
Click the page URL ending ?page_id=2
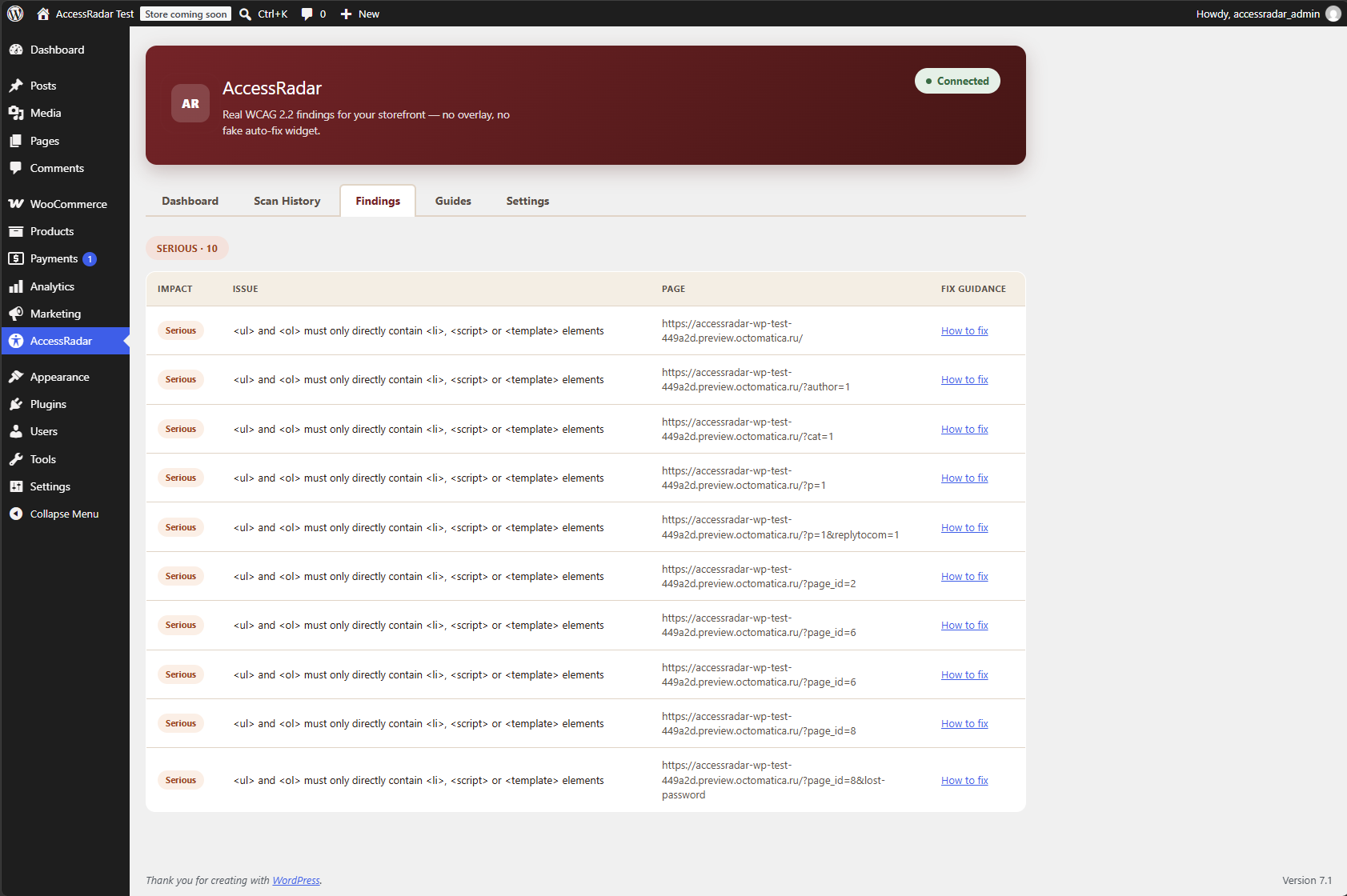(759, 576)
